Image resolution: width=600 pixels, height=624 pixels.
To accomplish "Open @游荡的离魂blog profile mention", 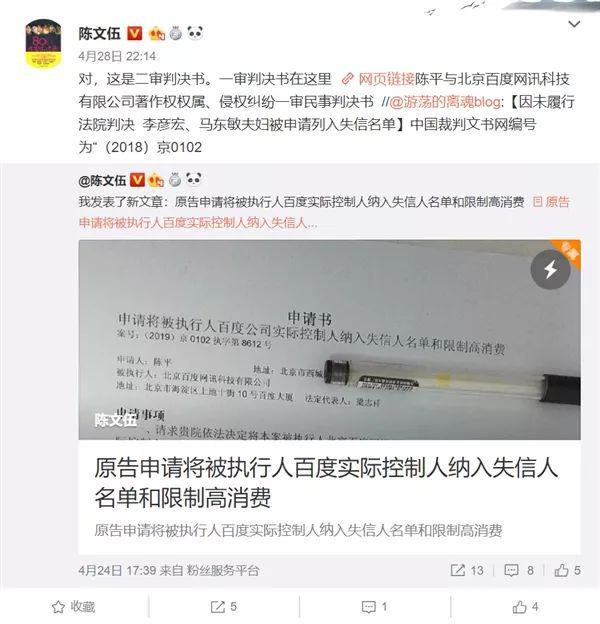I will tap(445, 102).
